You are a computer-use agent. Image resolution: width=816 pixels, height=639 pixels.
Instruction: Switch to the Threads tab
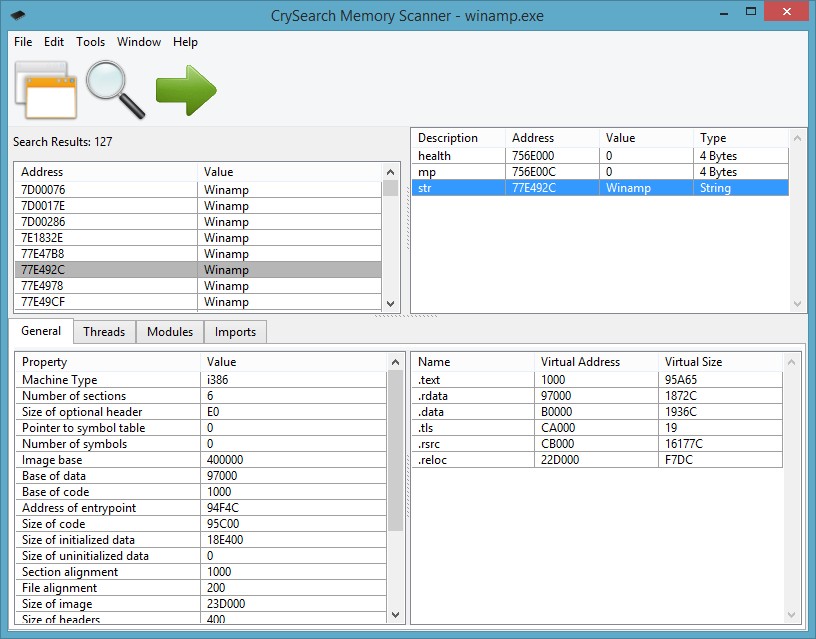point(104,332)
